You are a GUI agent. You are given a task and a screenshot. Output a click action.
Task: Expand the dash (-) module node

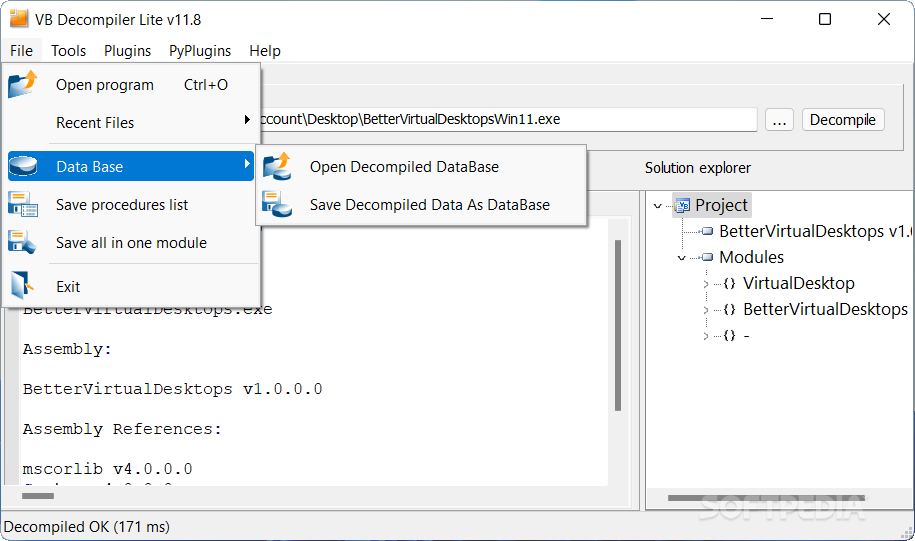[x=706, y=336]
